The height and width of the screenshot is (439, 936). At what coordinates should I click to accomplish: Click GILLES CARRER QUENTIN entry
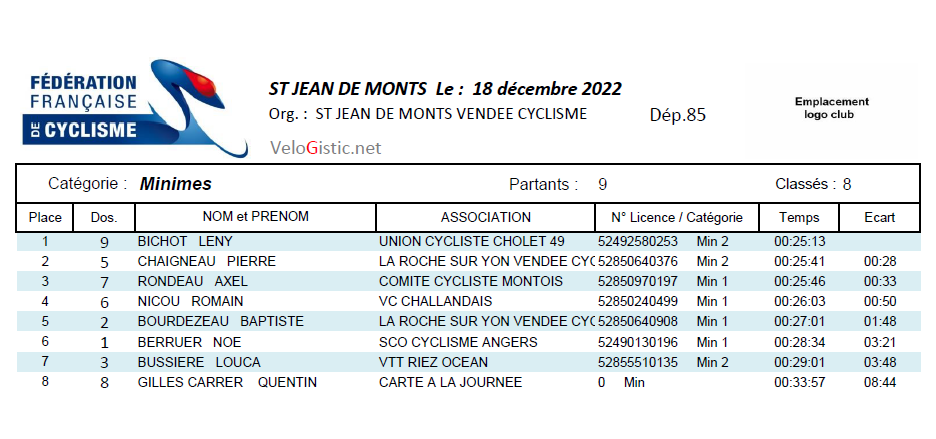(x=227, y=382)
